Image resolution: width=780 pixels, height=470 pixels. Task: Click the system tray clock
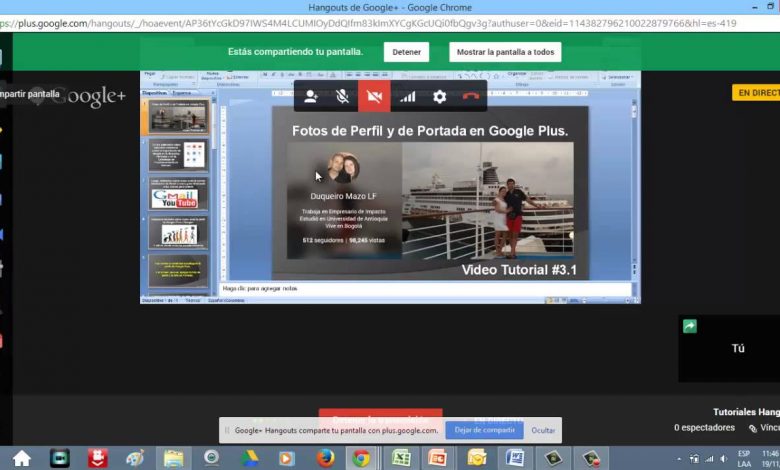(770, 459)
